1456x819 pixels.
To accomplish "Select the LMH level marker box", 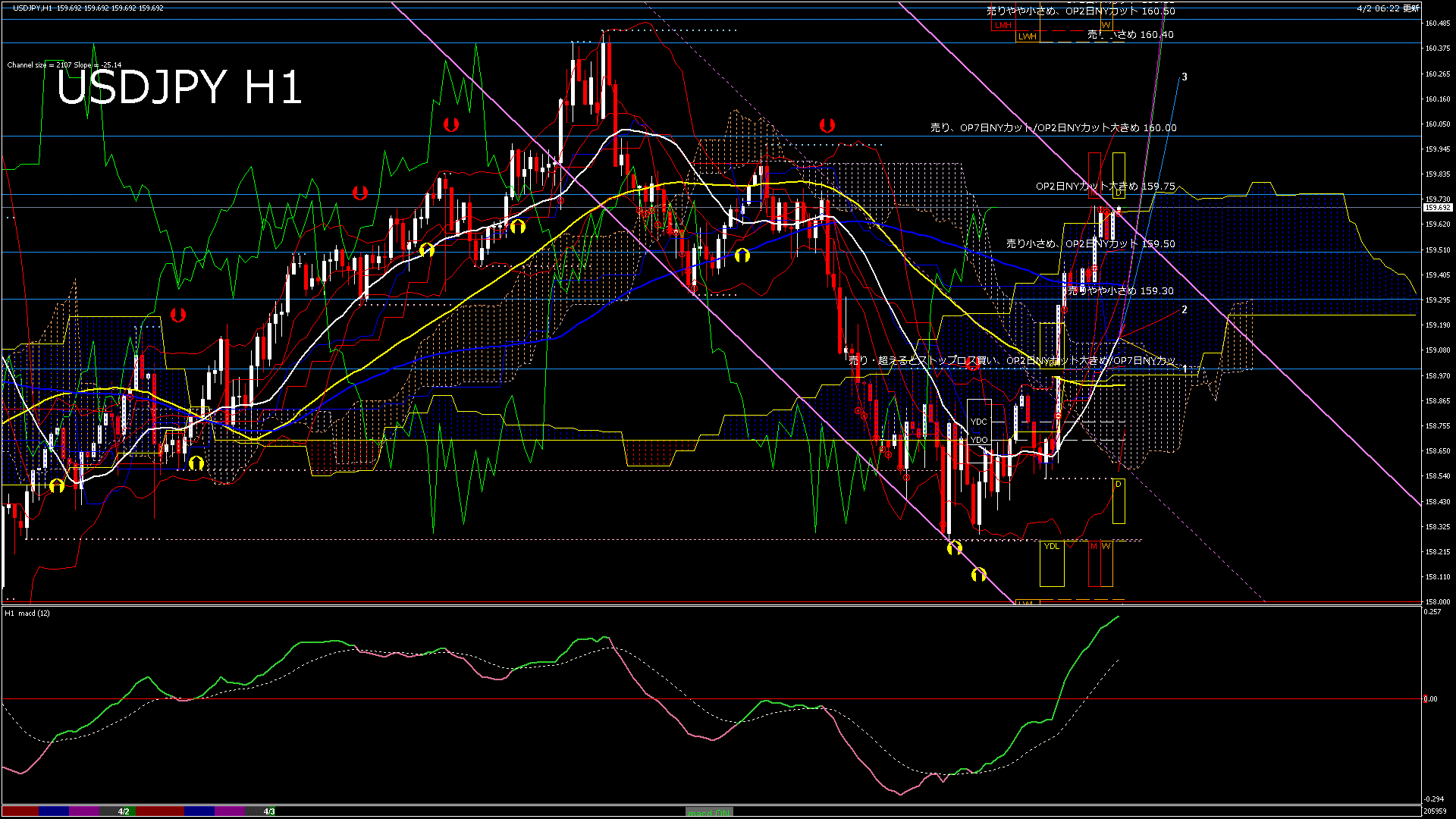I will pyautogui.click(x=1003, y=25).
